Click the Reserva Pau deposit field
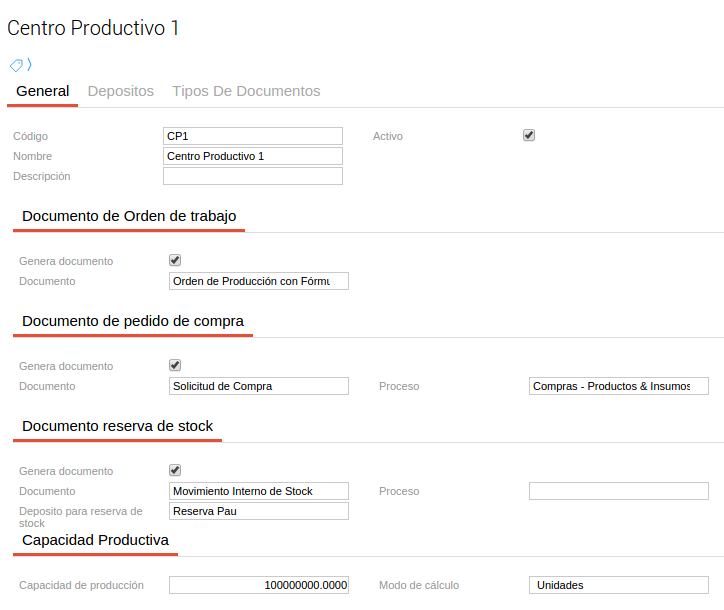Screen dimensions: 724x610 point(259,511)
